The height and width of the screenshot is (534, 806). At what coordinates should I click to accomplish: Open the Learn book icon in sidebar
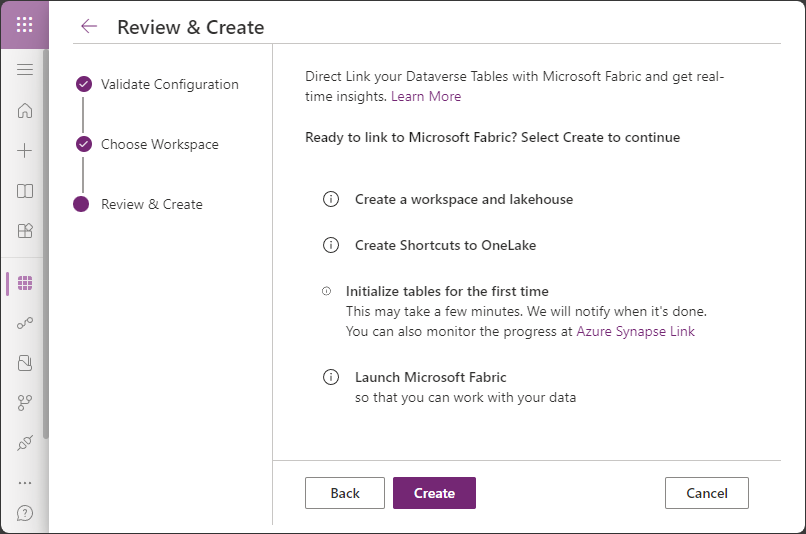(25, 191)
